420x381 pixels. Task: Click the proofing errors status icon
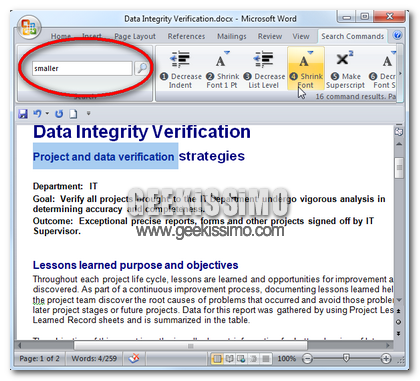point(134,358)
